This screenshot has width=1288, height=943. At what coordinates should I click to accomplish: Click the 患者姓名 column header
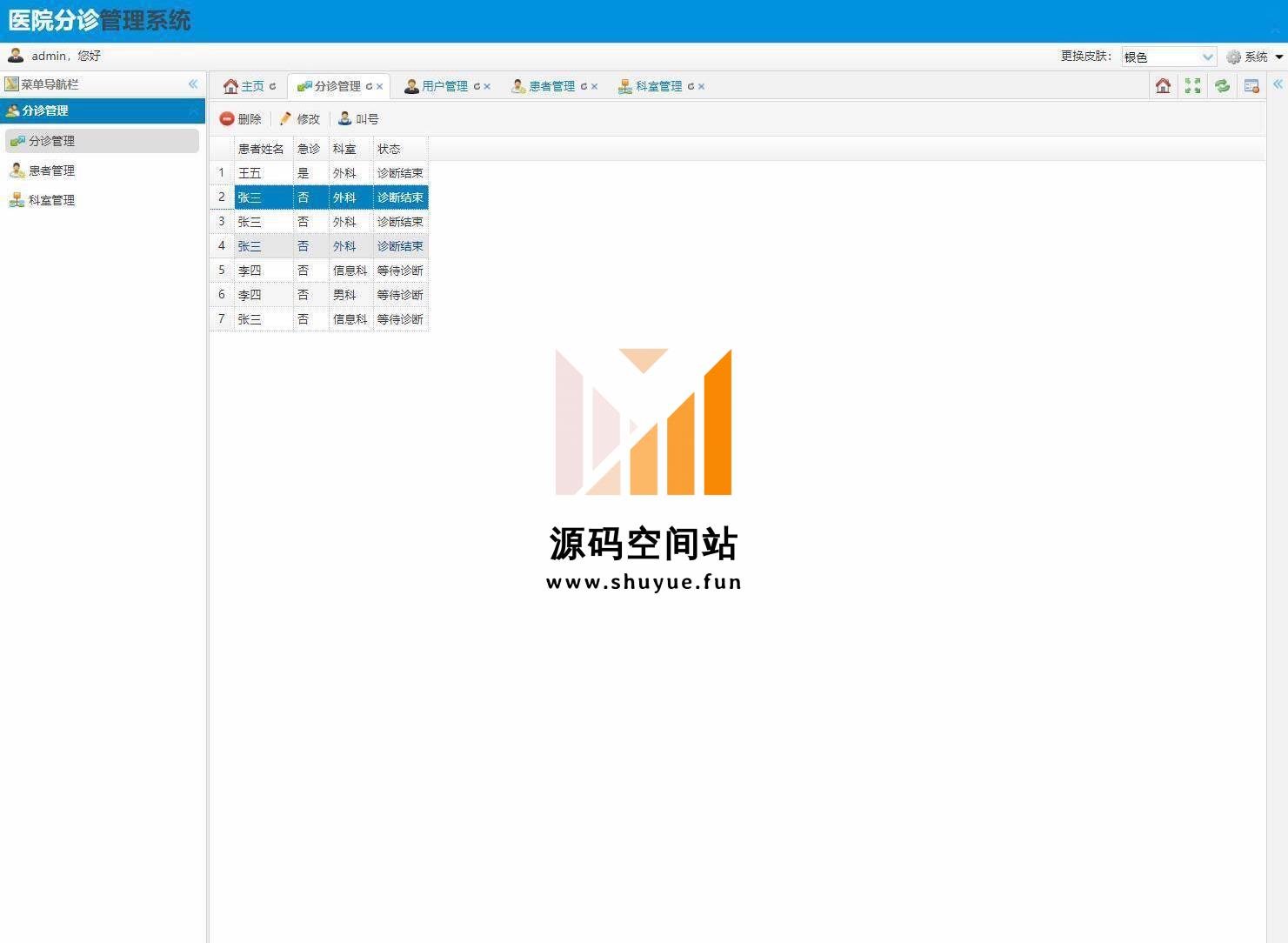(x=264, y=149)
